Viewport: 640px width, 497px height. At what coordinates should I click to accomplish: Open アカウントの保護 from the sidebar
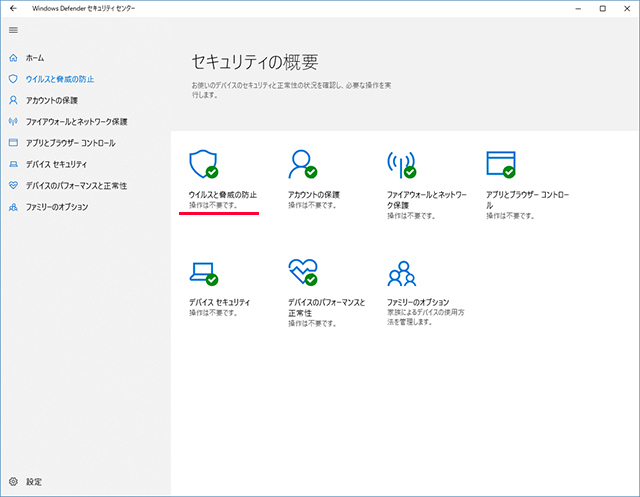pos(51,100)
